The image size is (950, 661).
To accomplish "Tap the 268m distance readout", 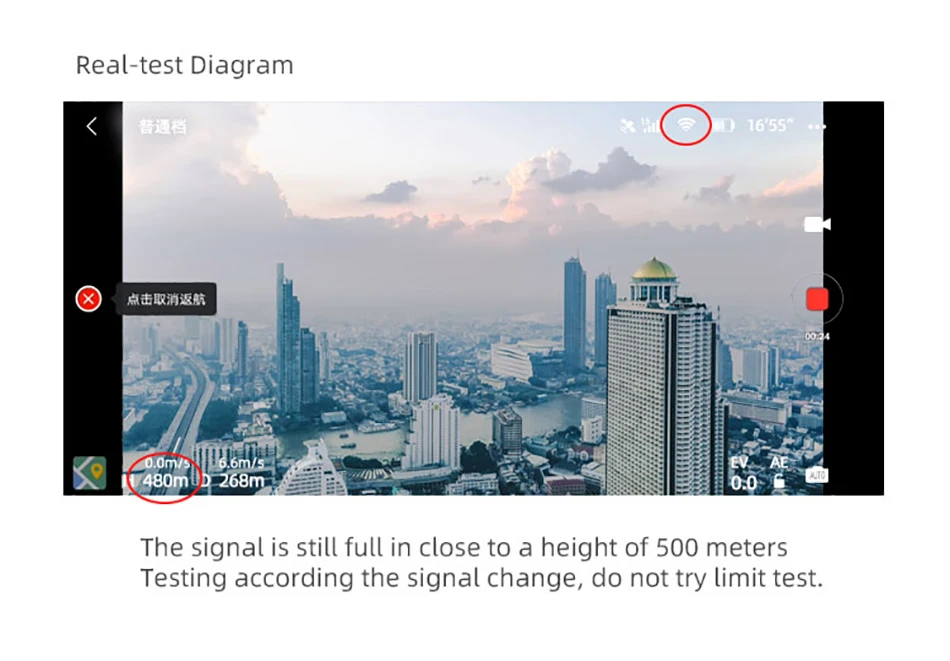I will [241, 480].
